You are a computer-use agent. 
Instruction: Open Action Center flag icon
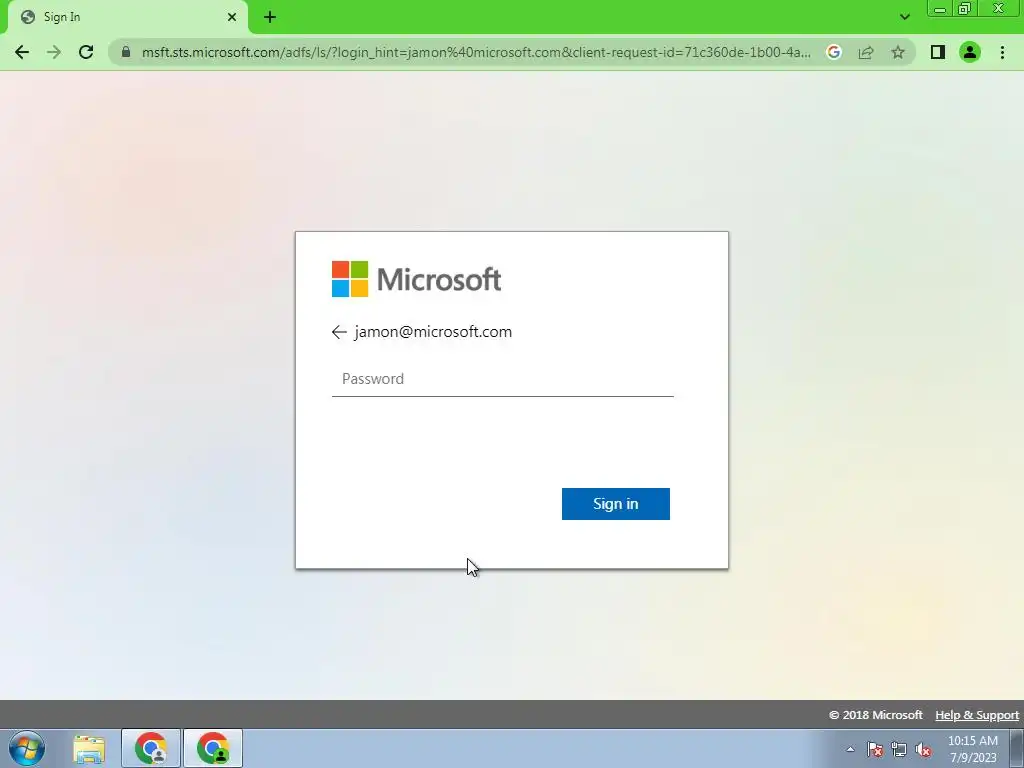coord(875,749)
